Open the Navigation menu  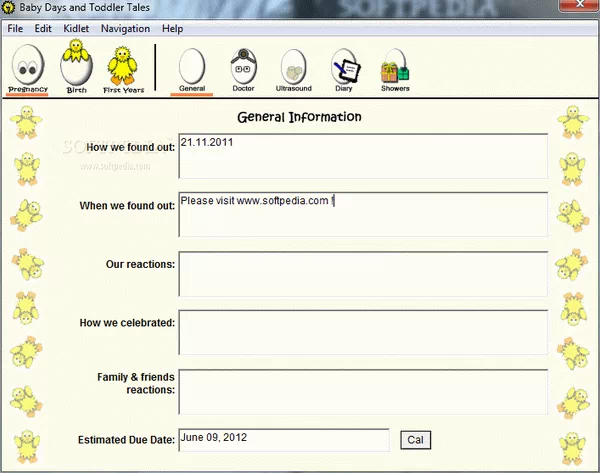(x=125, y=29)
